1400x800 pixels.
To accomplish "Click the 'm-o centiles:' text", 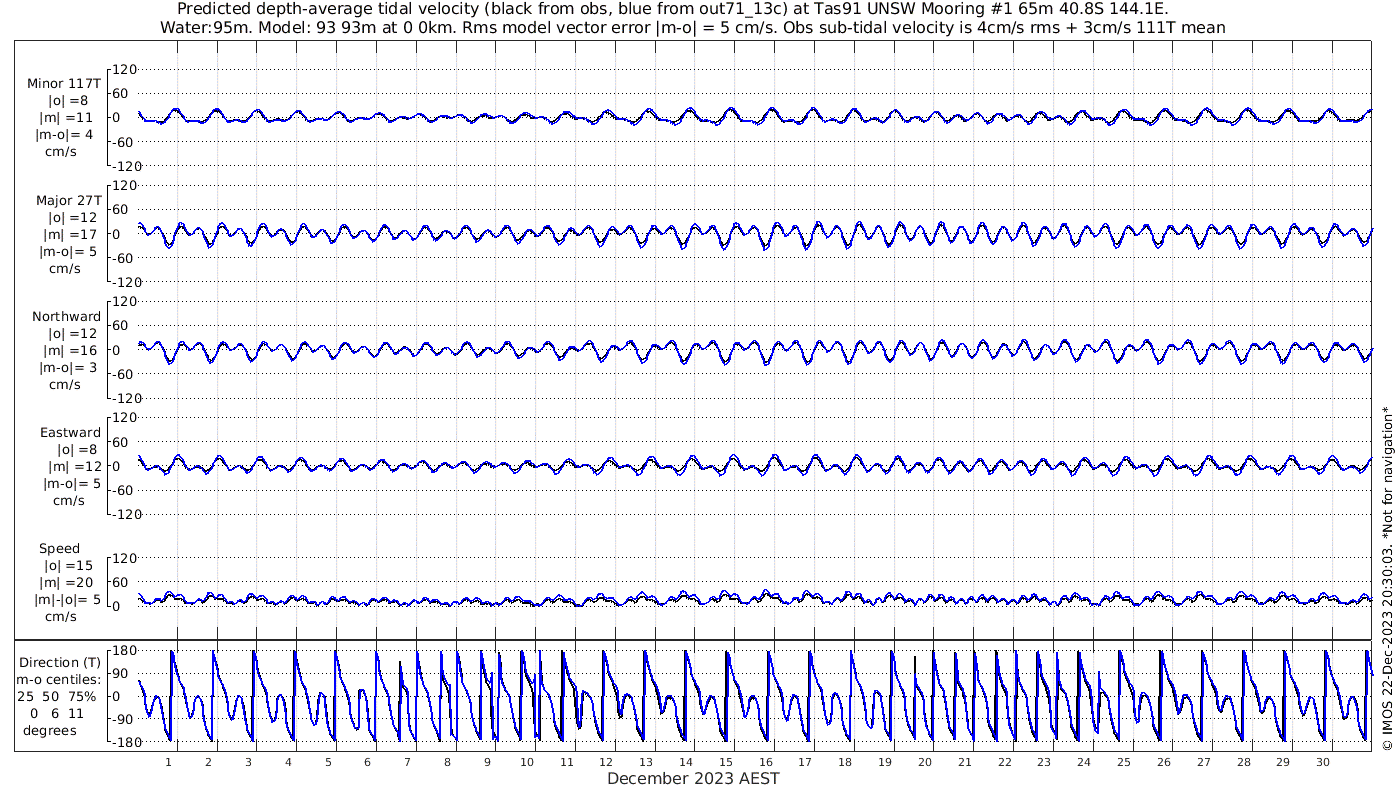I will (59, 679).
